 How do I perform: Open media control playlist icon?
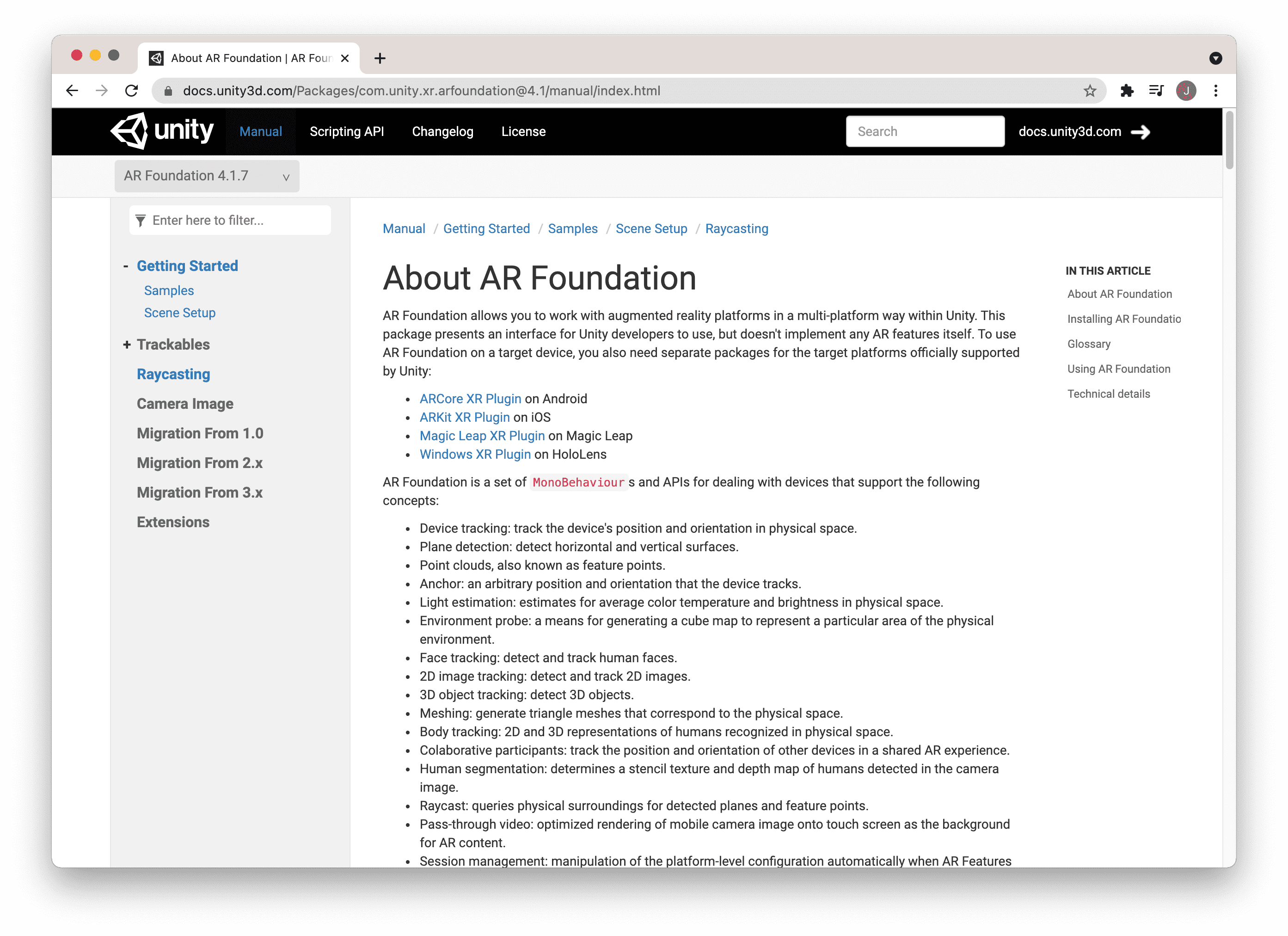1156,91
